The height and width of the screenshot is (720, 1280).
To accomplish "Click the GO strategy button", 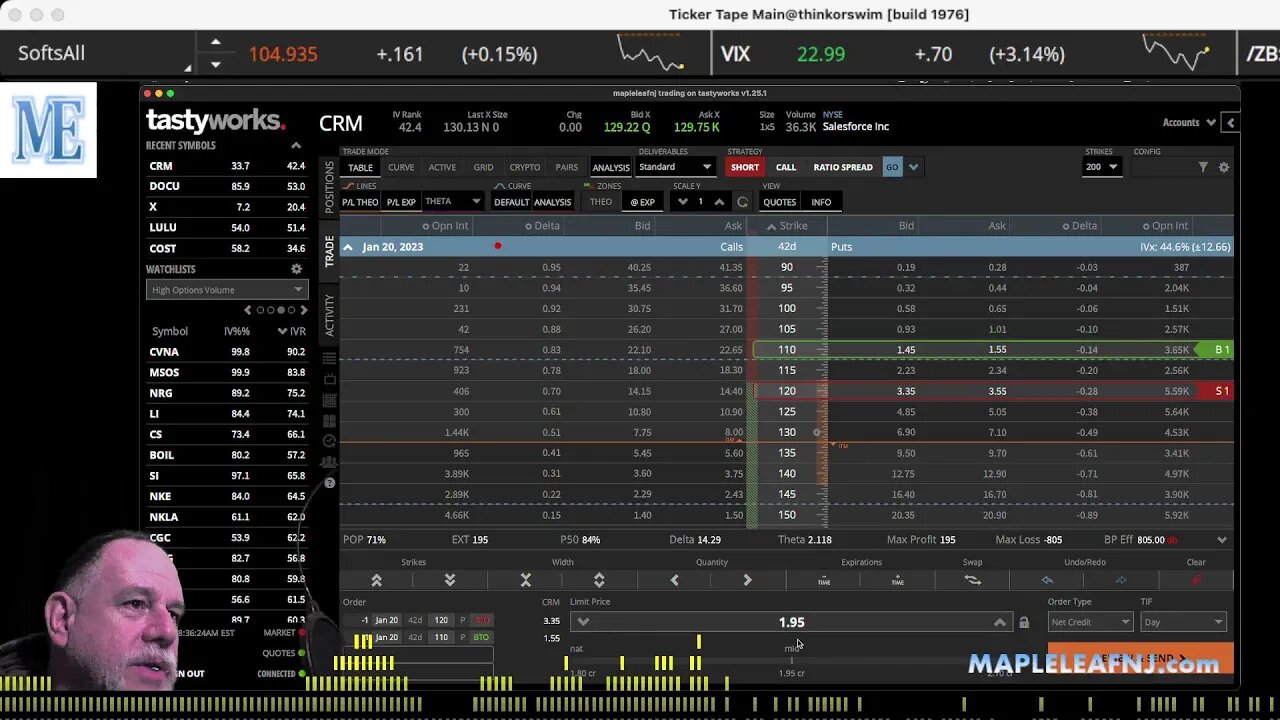I will click(892, 167).
